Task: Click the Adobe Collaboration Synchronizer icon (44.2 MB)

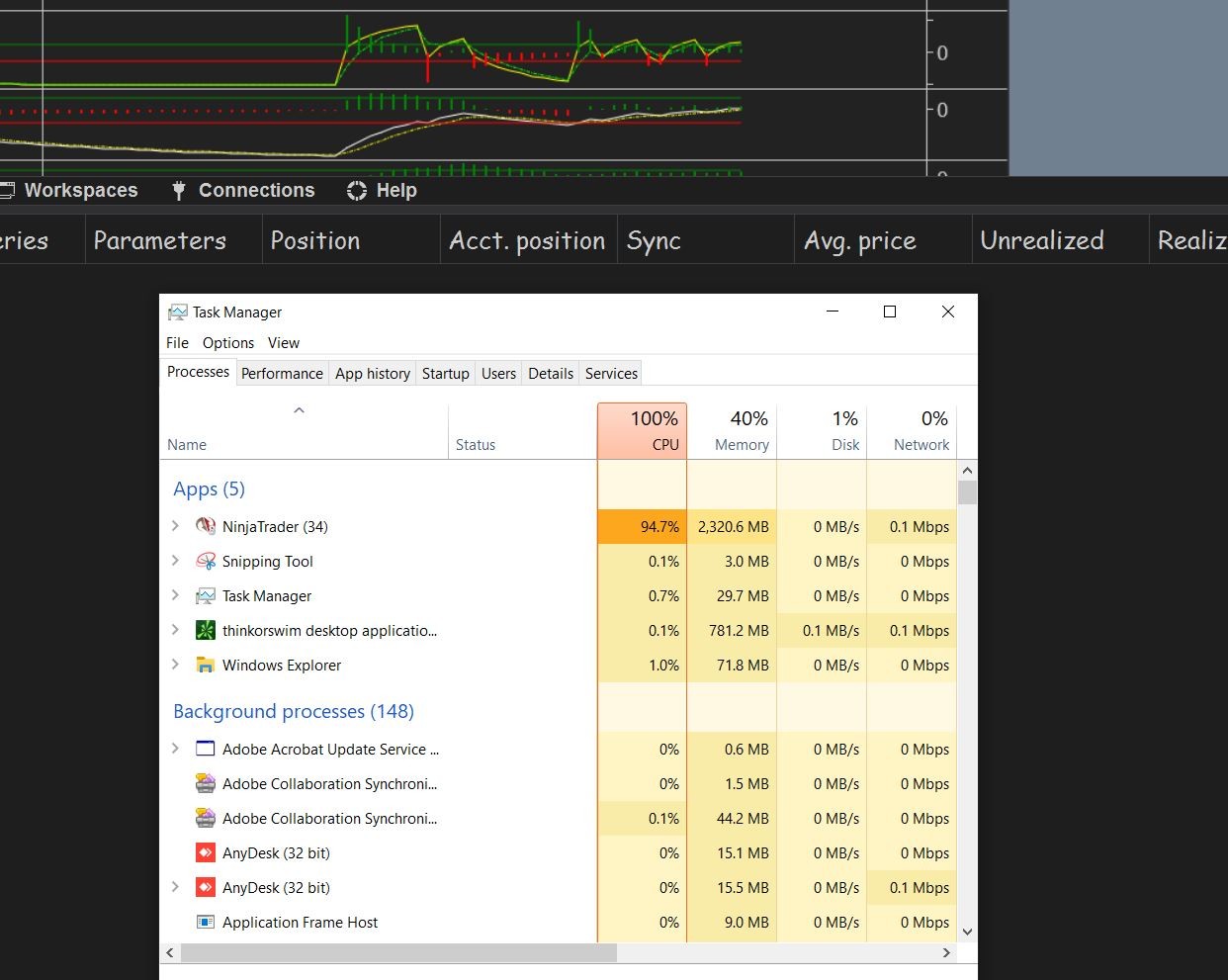Action: pos(206,818)
